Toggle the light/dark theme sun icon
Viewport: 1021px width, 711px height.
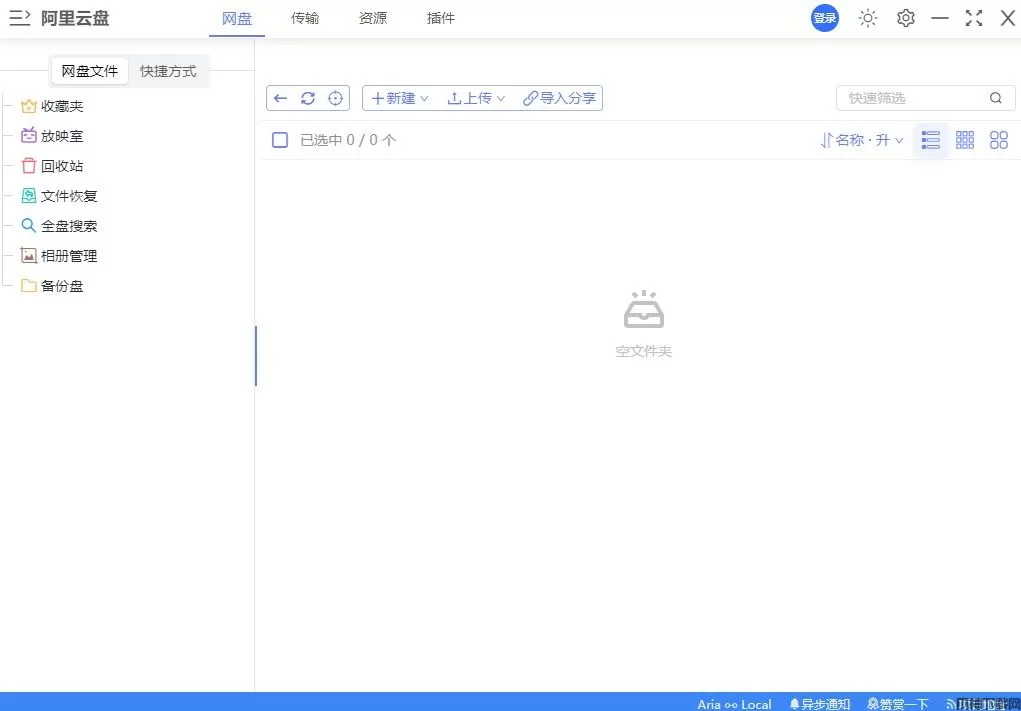click(868, 18)
